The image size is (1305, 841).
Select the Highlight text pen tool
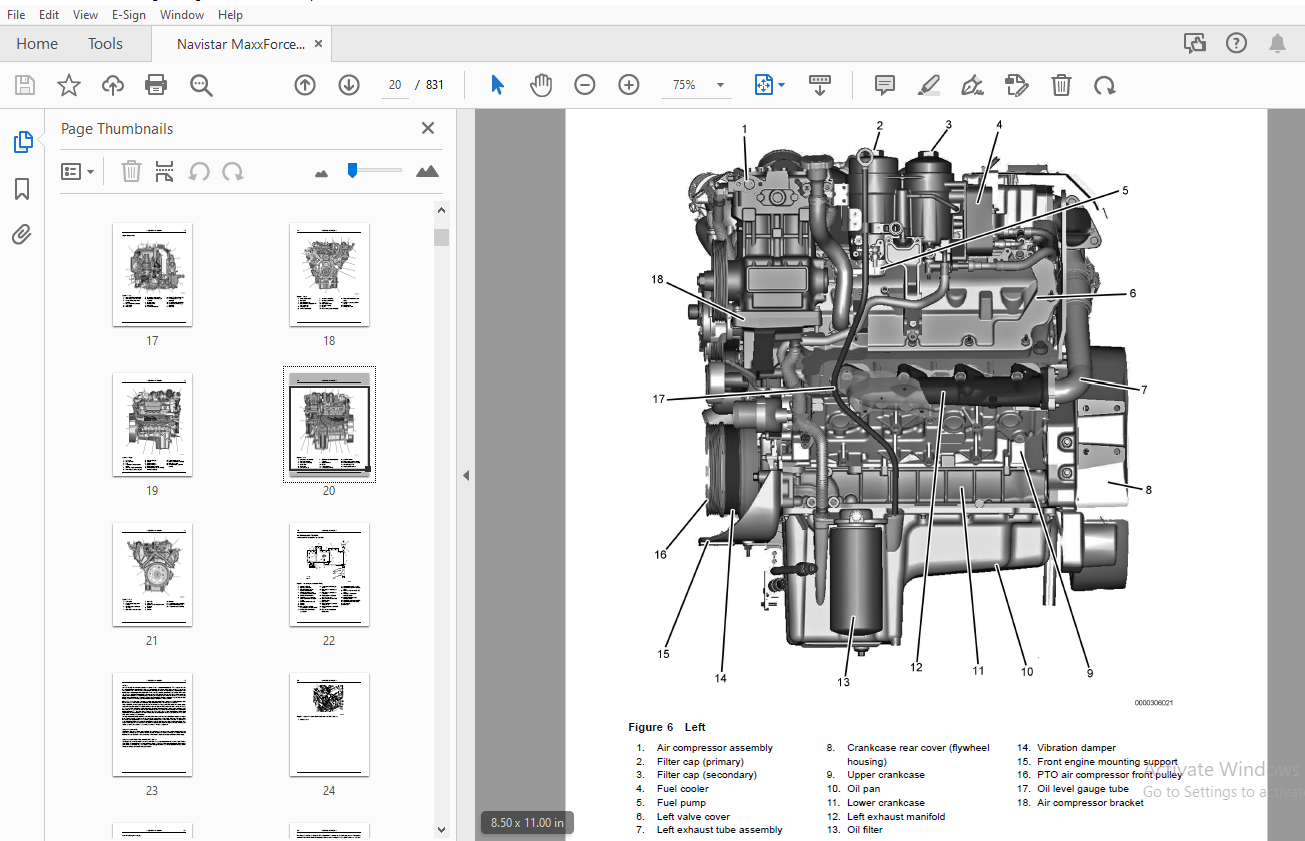coord(929,85)
